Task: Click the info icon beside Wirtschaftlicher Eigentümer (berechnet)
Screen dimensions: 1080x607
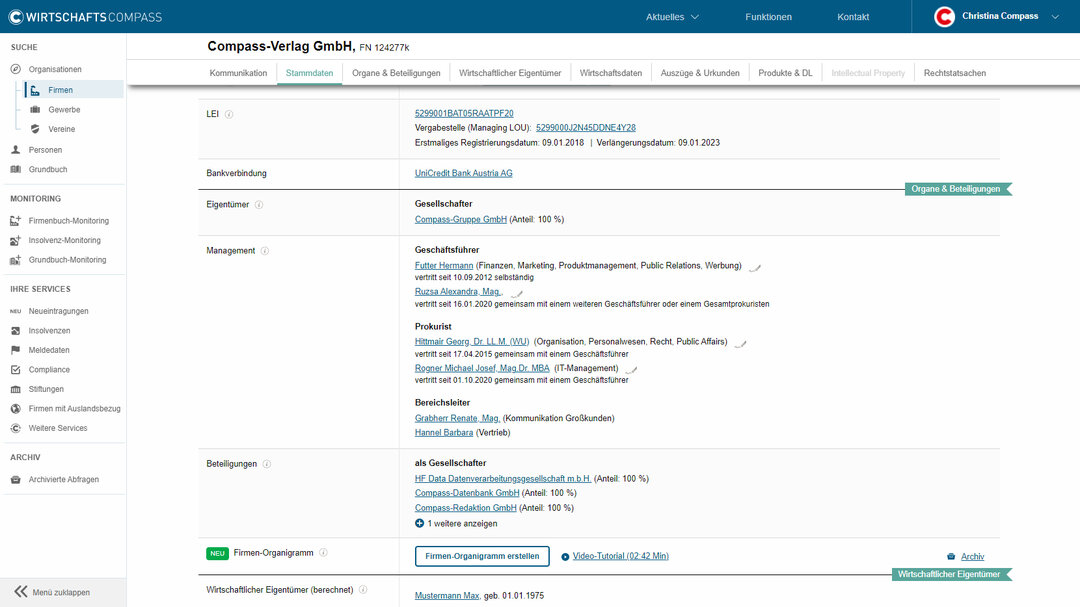Action: click(363, 590)
